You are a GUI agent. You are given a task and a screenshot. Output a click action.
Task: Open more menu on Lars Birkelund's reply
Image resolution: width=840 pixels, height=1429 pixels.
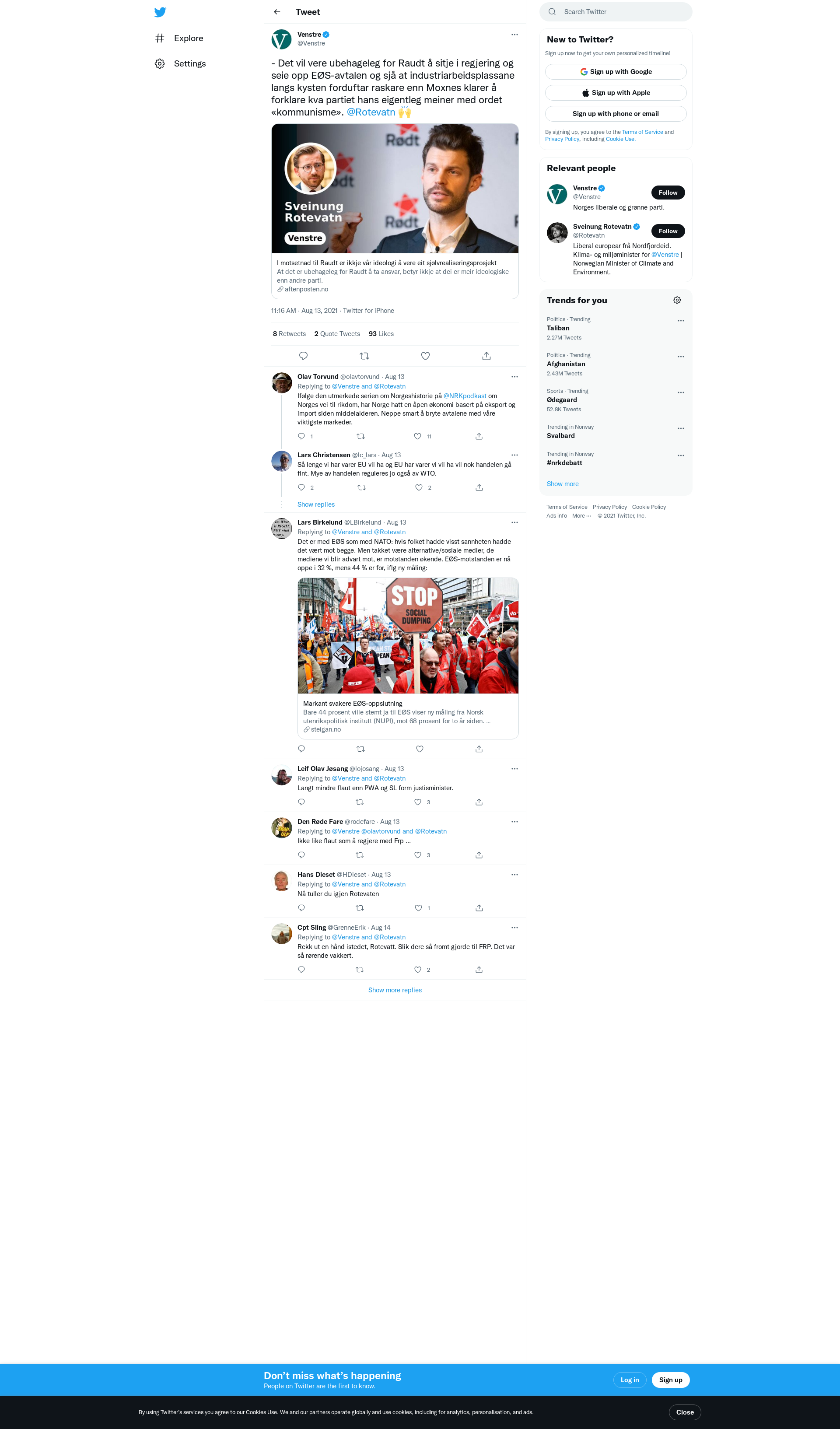514,522
